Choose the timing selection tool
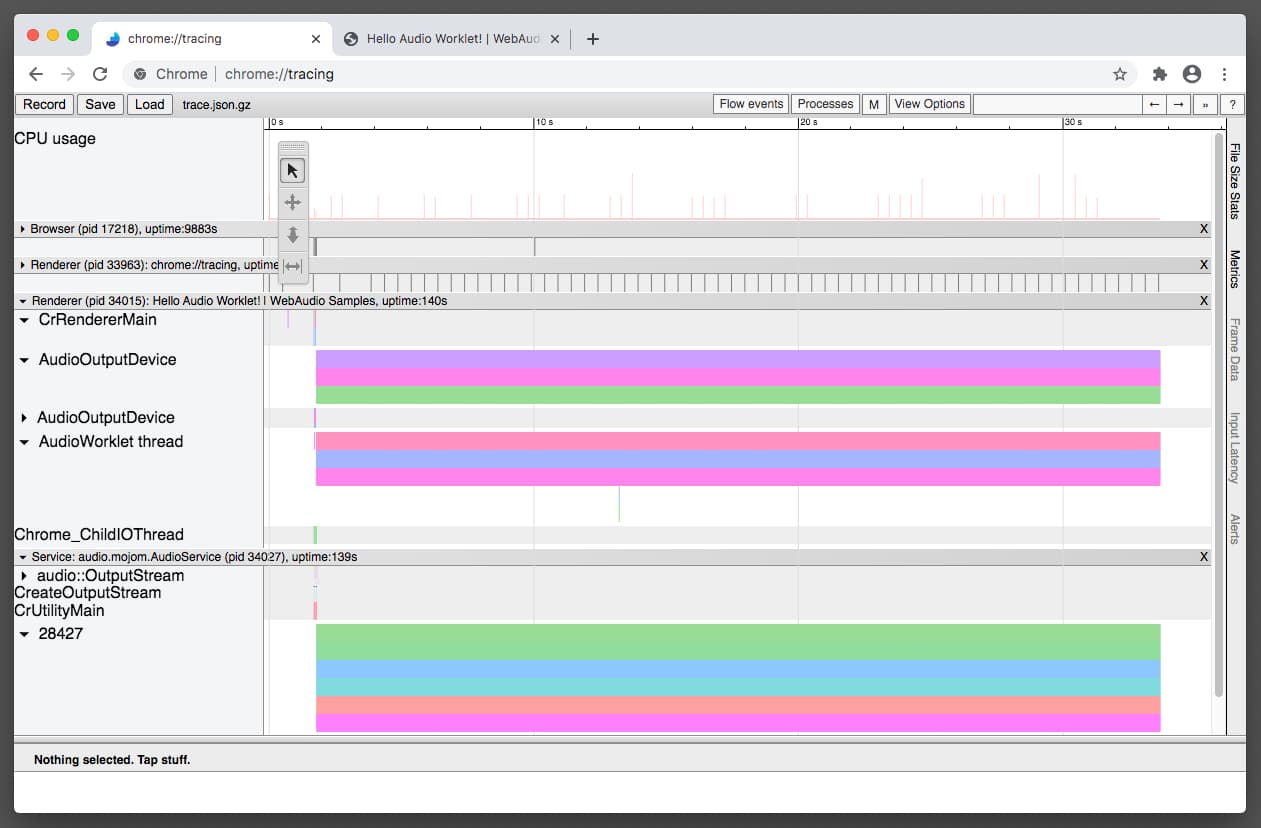 pos(292,266)
